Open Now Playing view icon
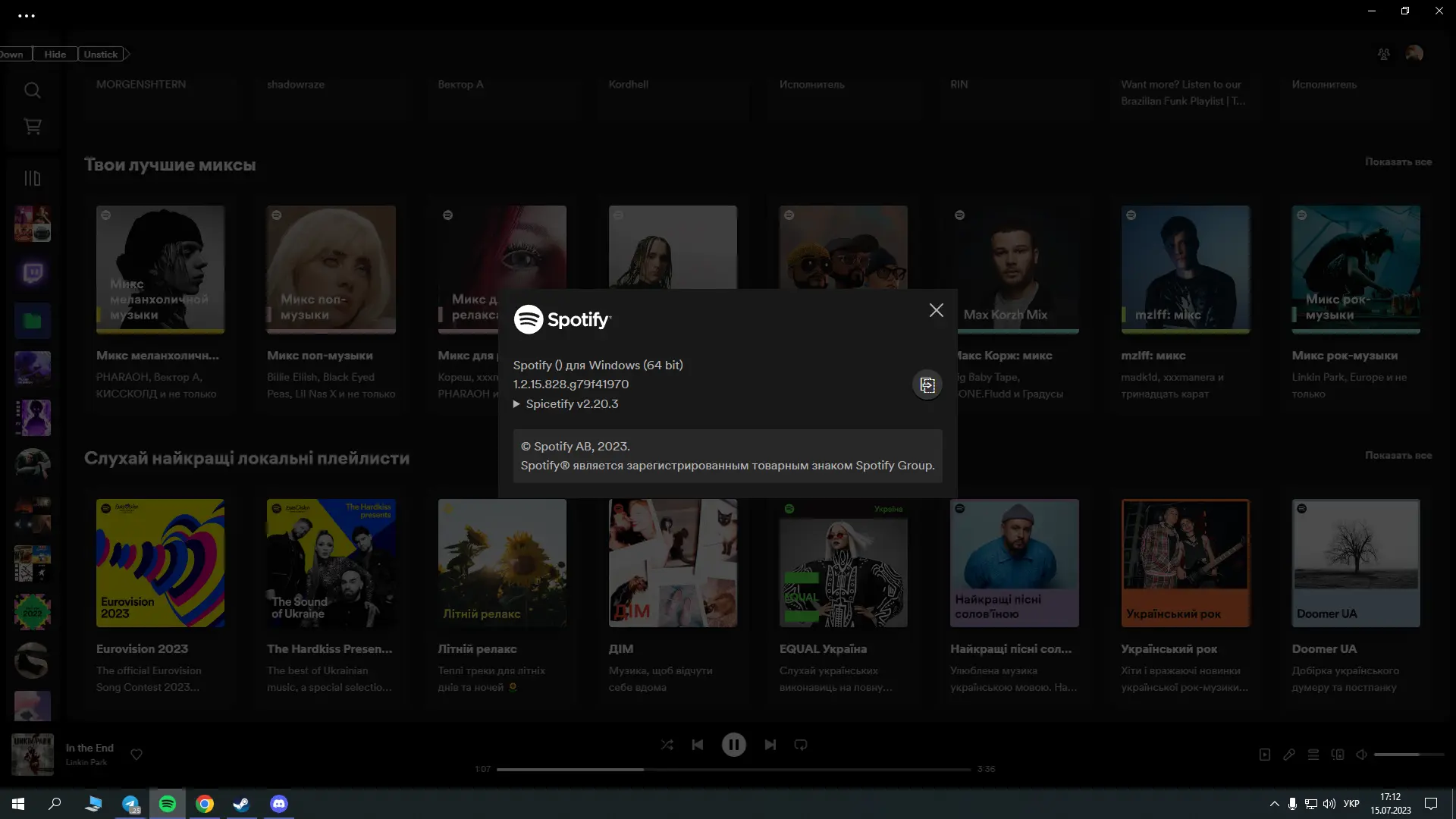Image resolution: width=1456 pixels, height=819 pixels. 1265,755
